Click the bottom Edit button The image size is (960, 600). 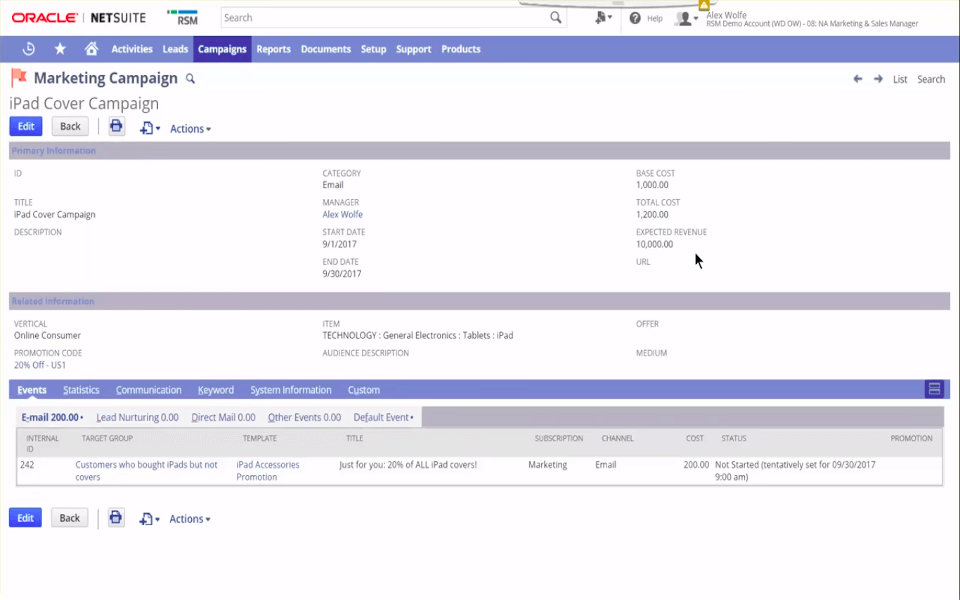coord(25,518)
